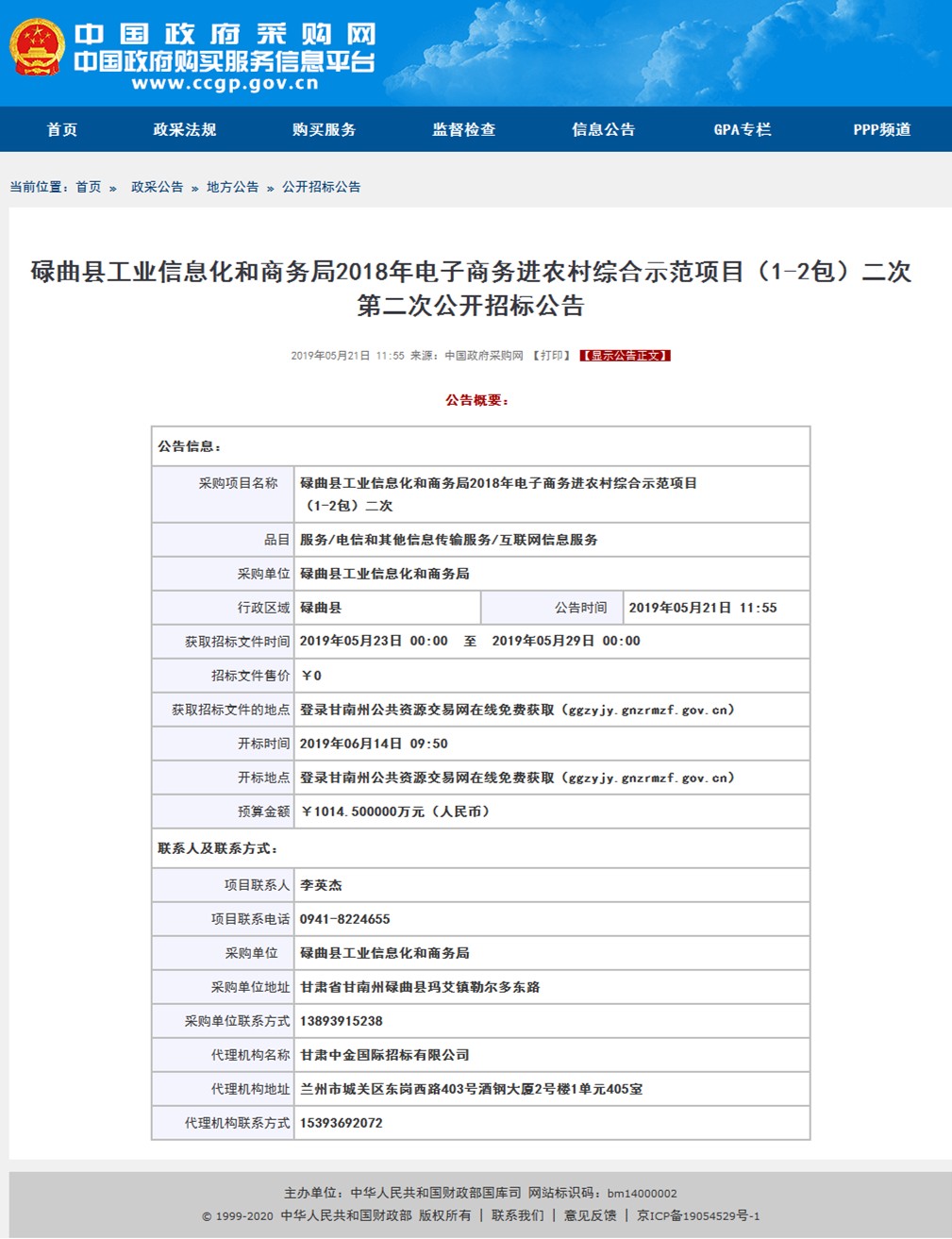Open the 信息公告 menu
This screenshot has height=1239, width=952.
(x=604, y=129)
